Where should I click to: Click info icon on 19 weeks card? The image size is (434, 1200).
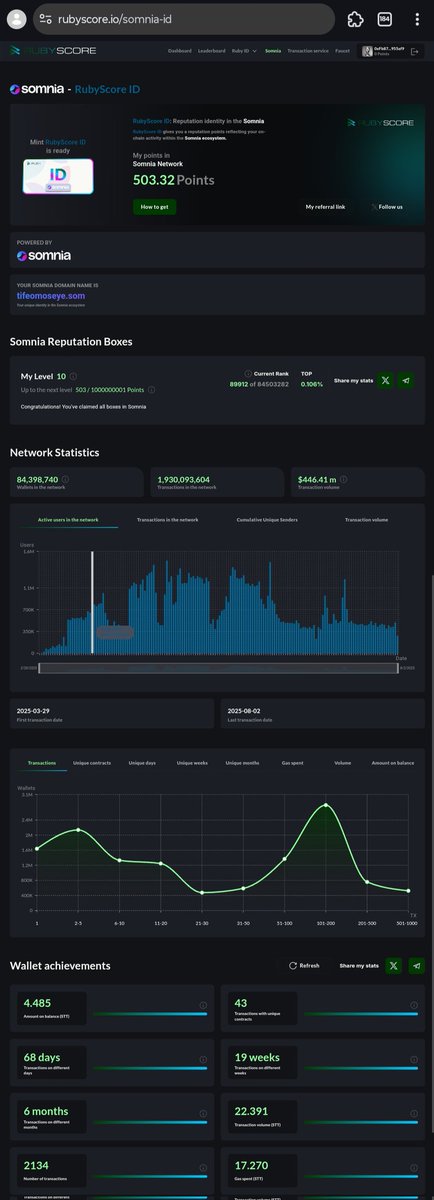412,1059
